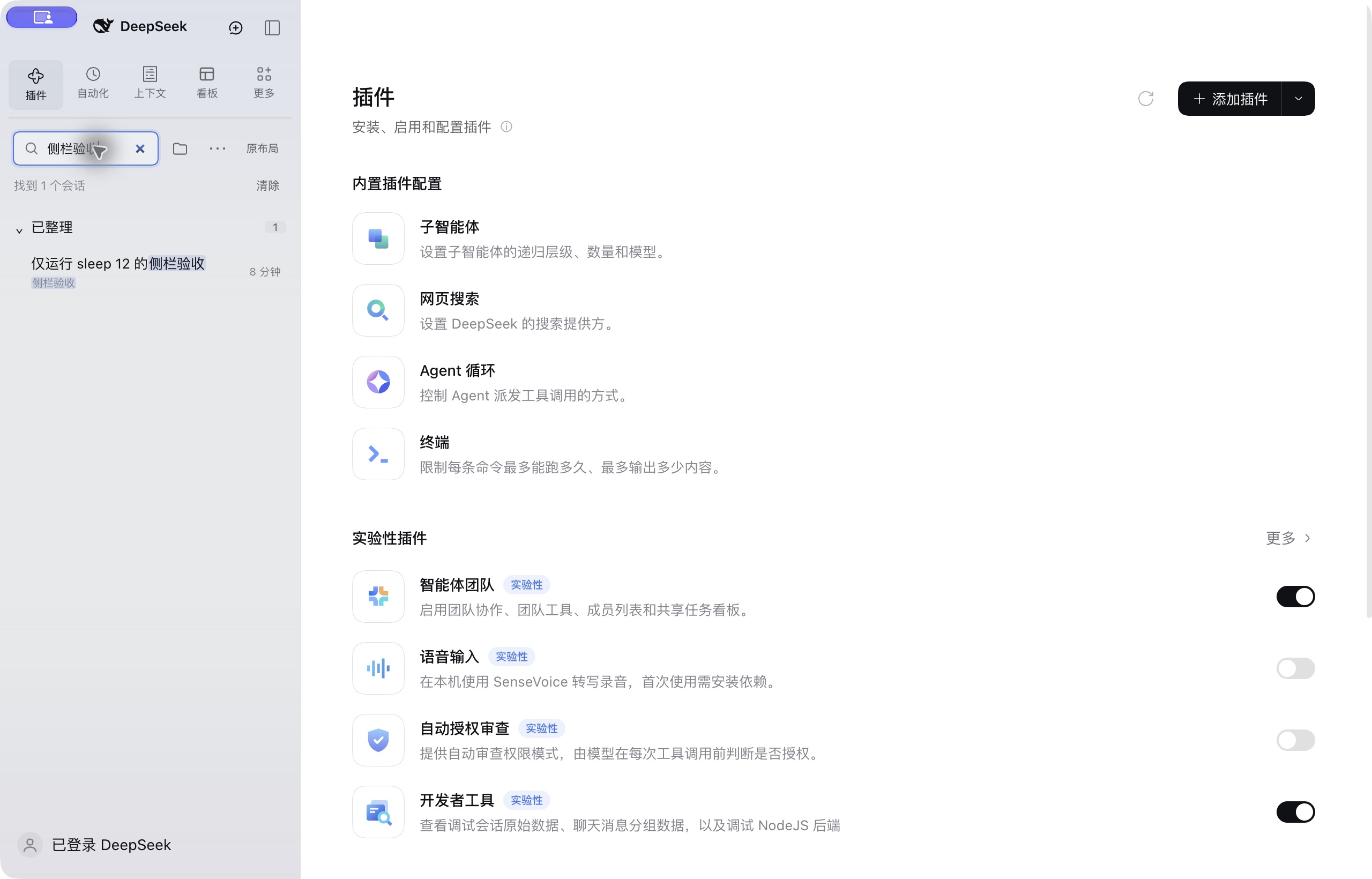Open conversation 仅运行 sleep 12 的侧栏验收

pyautogui.click(x=150, y=271)
